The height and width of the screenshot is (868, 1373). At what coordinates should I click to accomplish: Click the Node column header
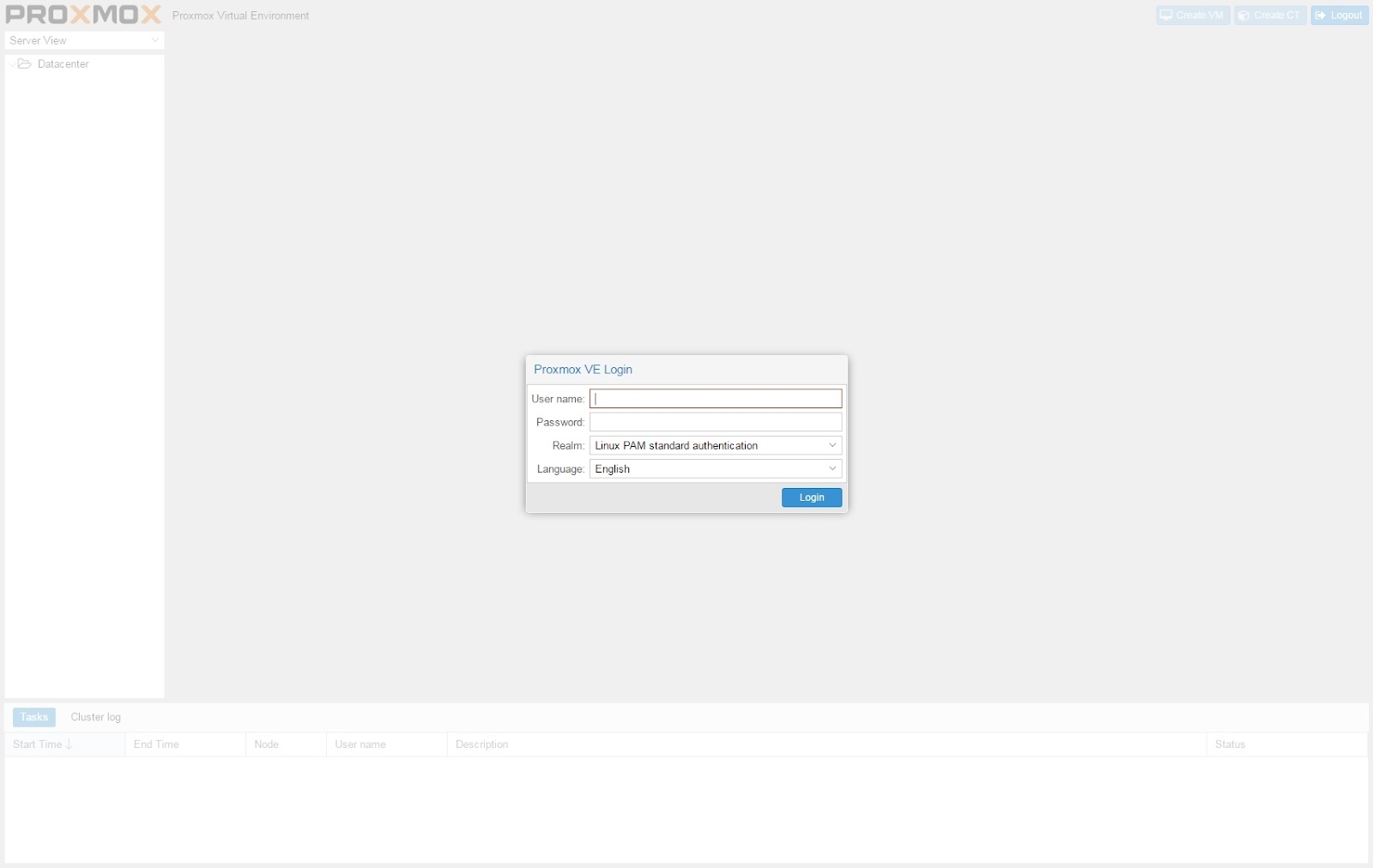(x=286, y=744)
